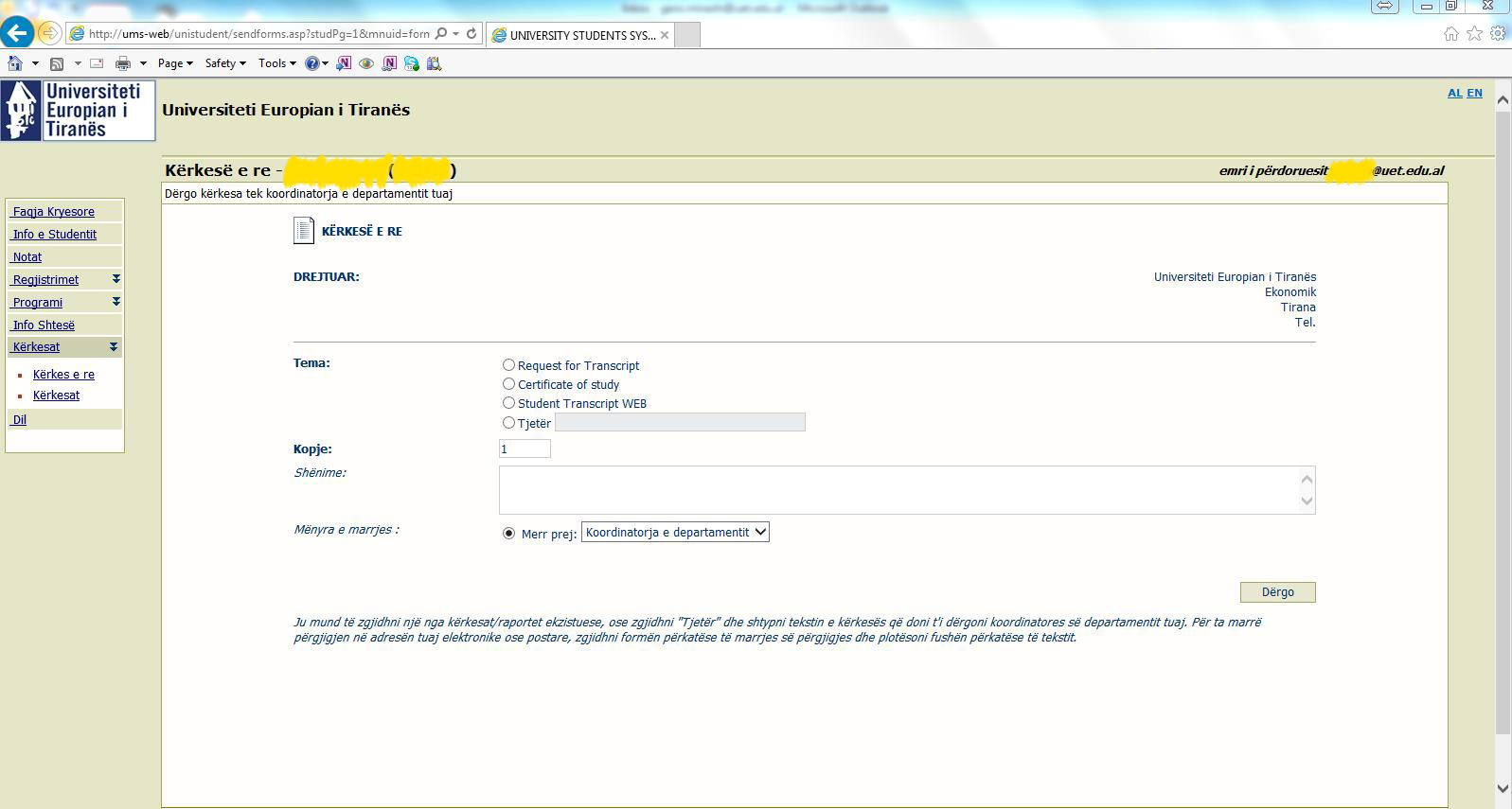Click the search magnifier in address bar
The height and width of the screenshot is (809, 1512).
point(441,34)
